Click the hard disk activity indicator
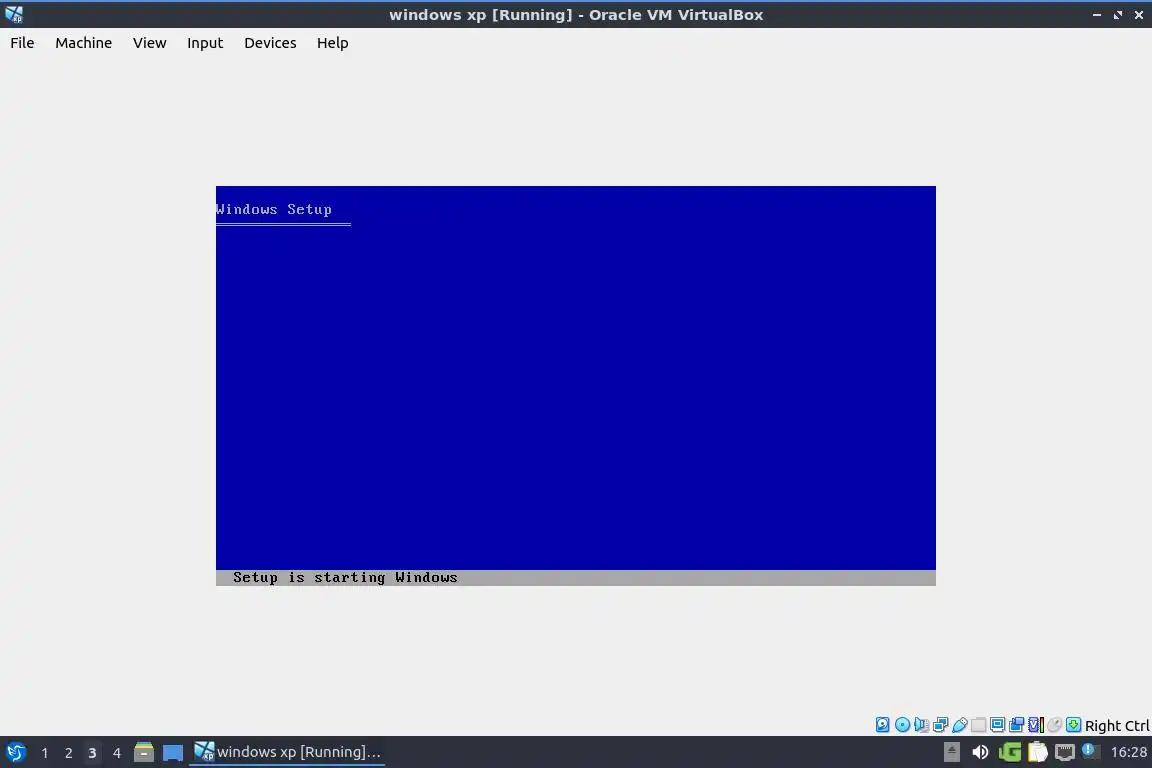1152x768 pixels. point(882,725)
